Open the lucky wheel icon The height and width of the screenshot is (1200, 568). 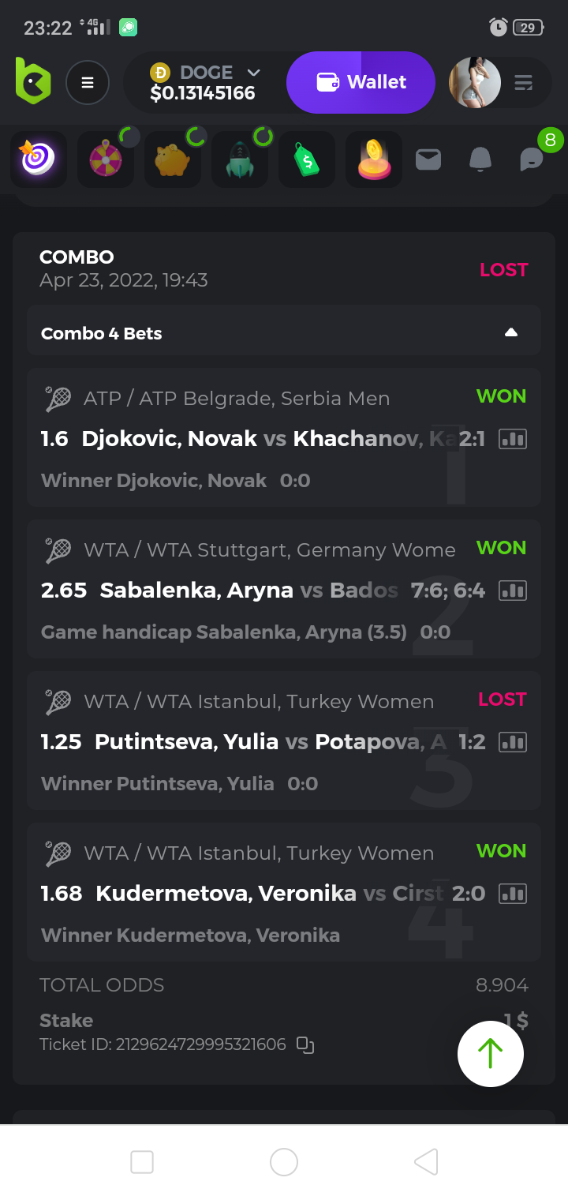[x=105, y=159]
